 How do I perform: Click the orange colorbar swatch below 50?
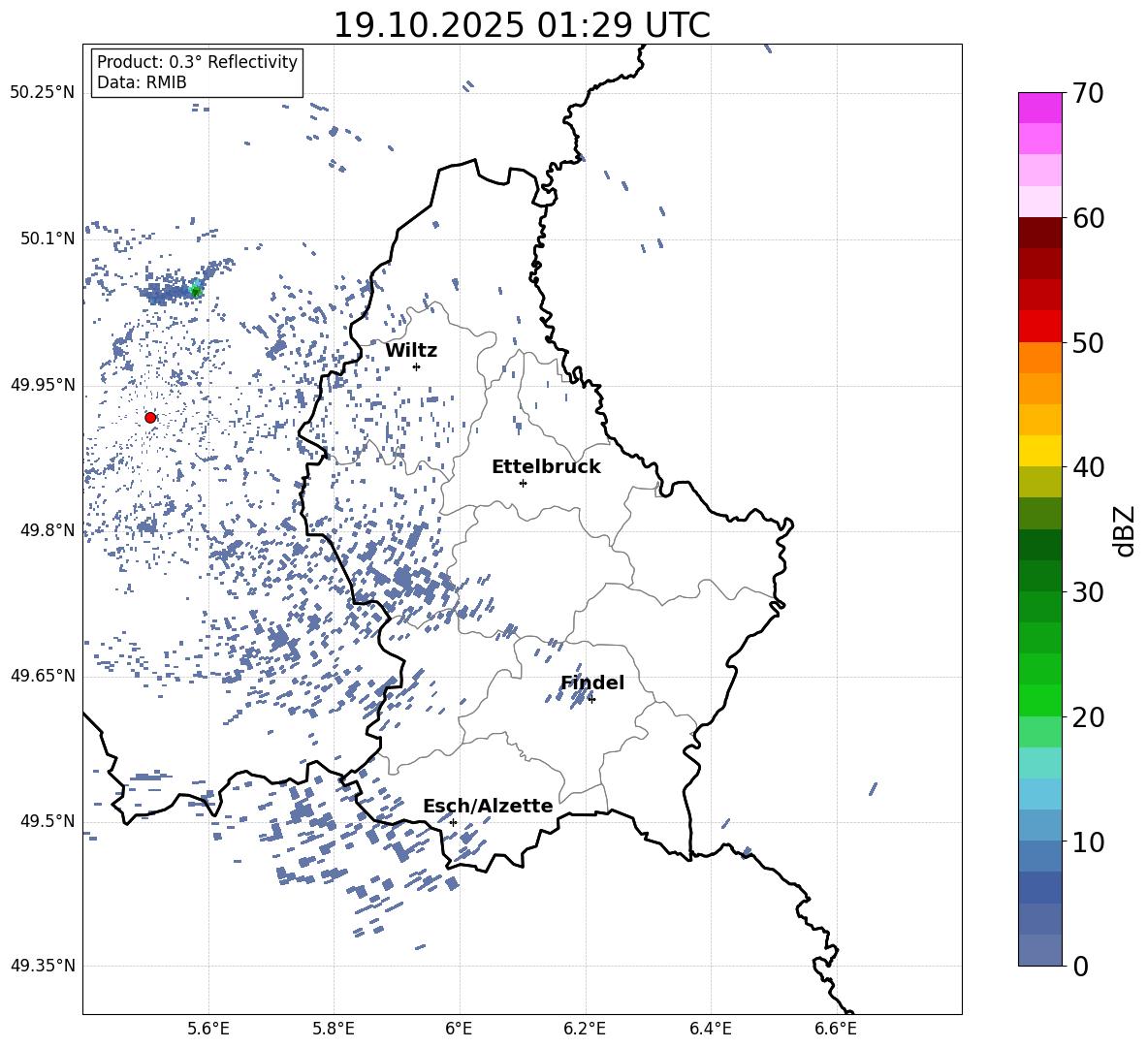pyautogui.click(x=1040, y=358)
